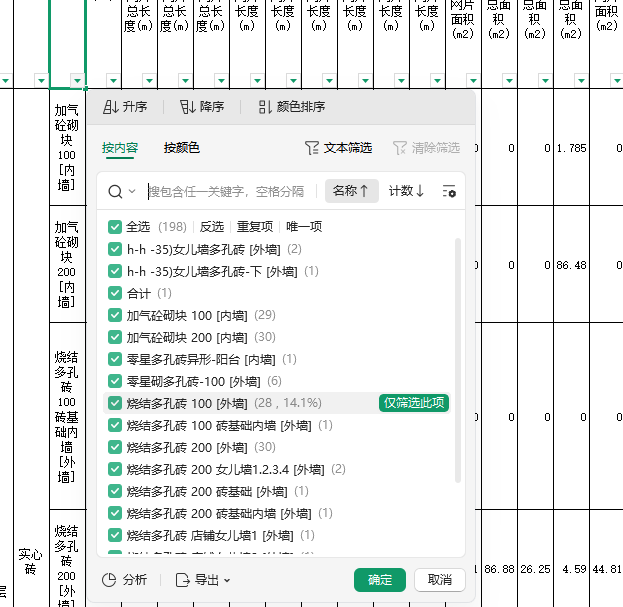Screen dimensions: 623x607
Task: Open 颜色排序 color sort option
Action: pyautogui.click(x=292, y=107)
